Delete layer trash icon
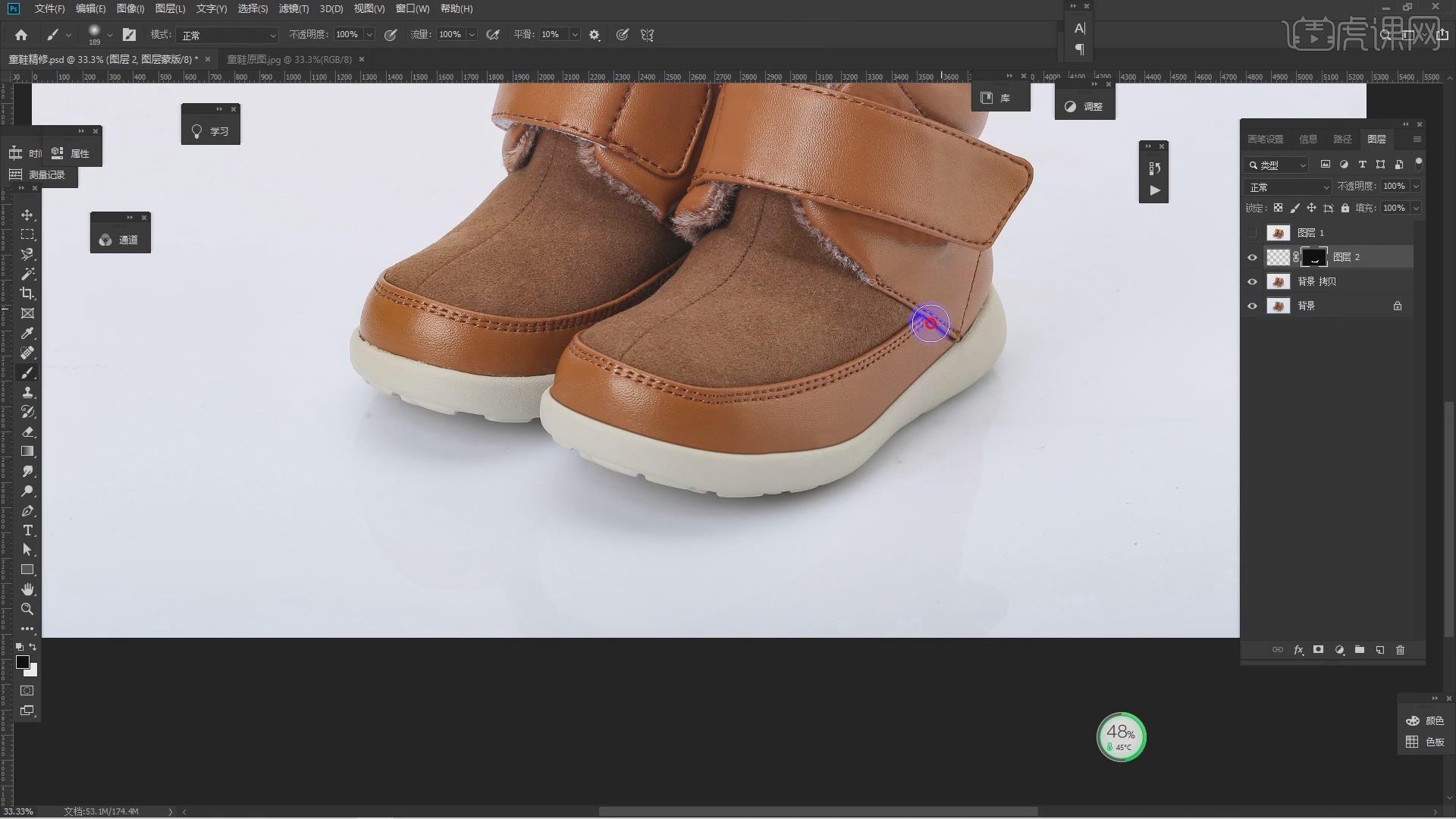The height and width of the screenshot is (819, 1456). point(1401,650)
